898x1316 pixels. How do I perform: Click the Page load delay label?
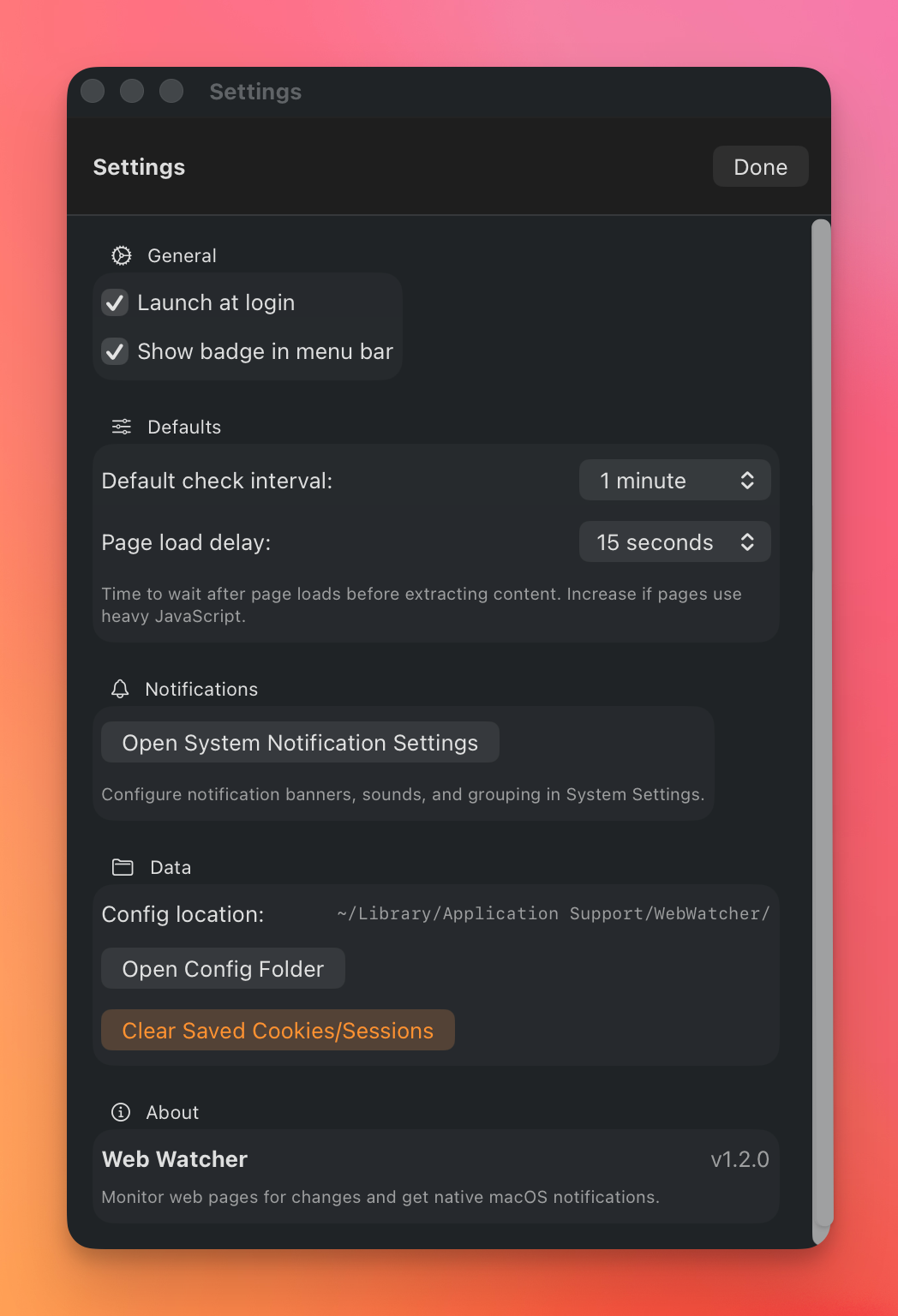click(x=186, y=542)
